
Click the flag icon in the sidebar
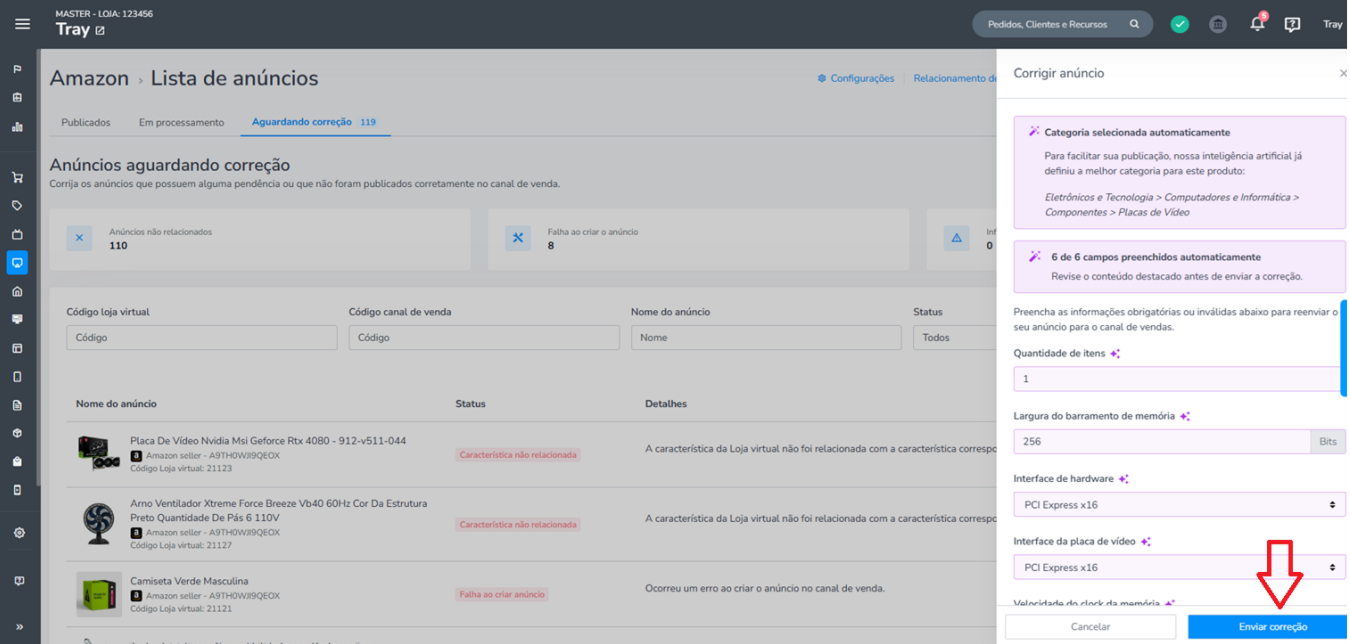pos(17,69)
